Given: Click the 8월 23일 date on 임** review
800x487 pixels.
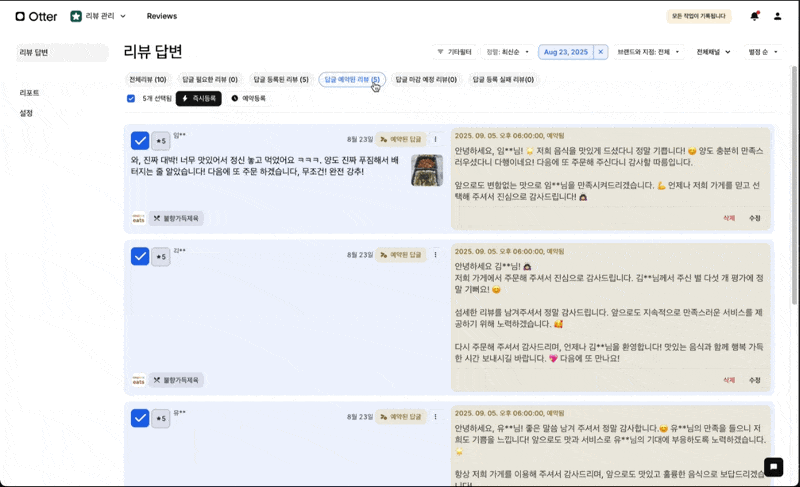Looking at the screenshot, I should coord(360,139).
